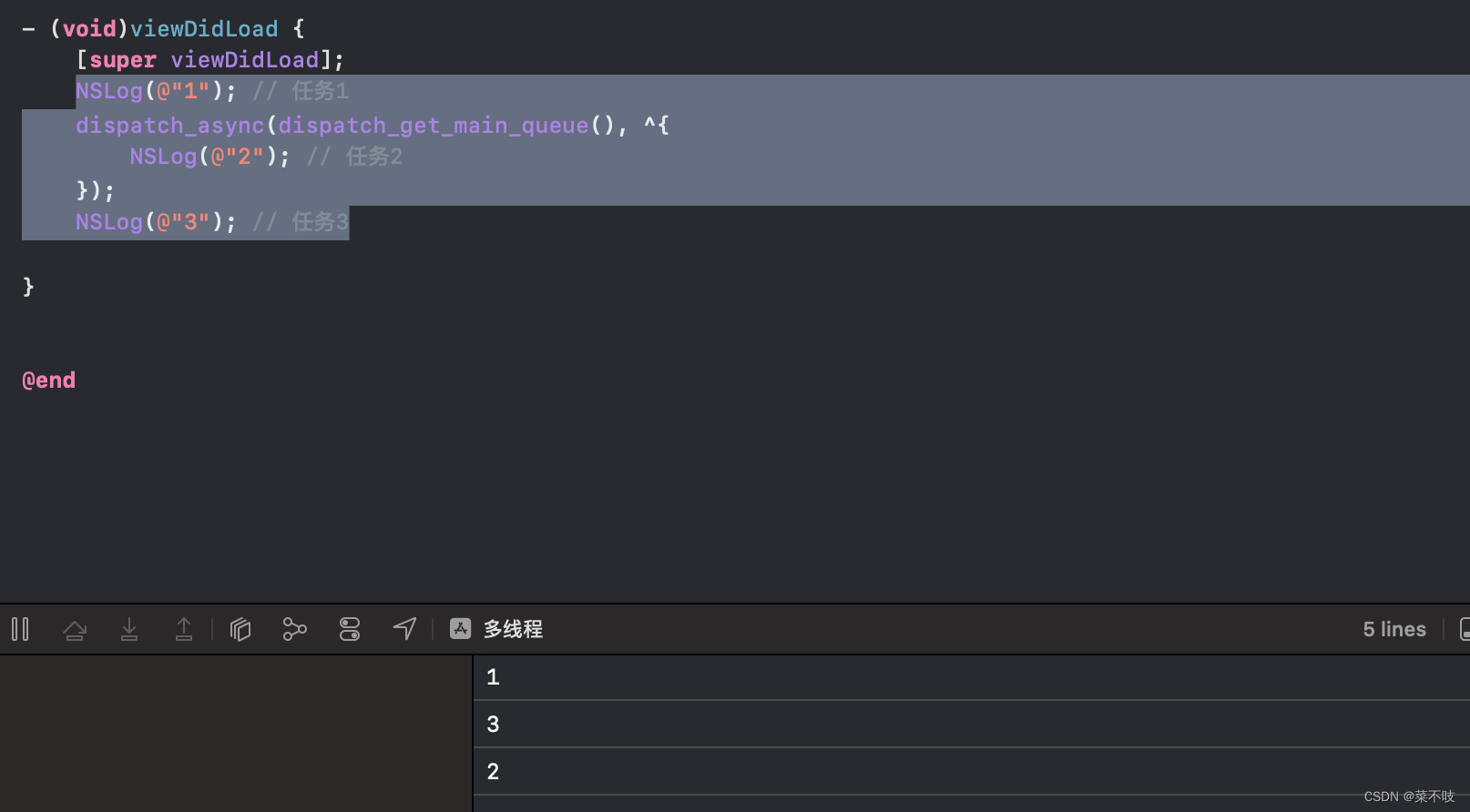Select console output line 3
This screenshot has width=1470, height=812.
click(972, 725)
